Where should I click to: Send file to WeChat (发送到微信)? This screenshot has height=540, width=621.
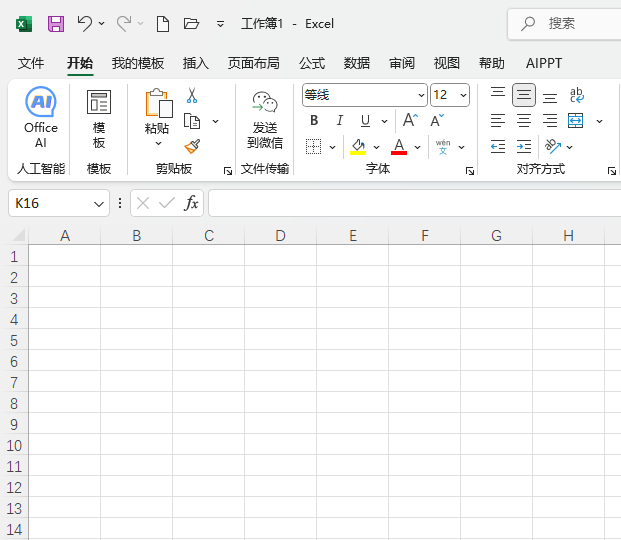coord(265,119)
